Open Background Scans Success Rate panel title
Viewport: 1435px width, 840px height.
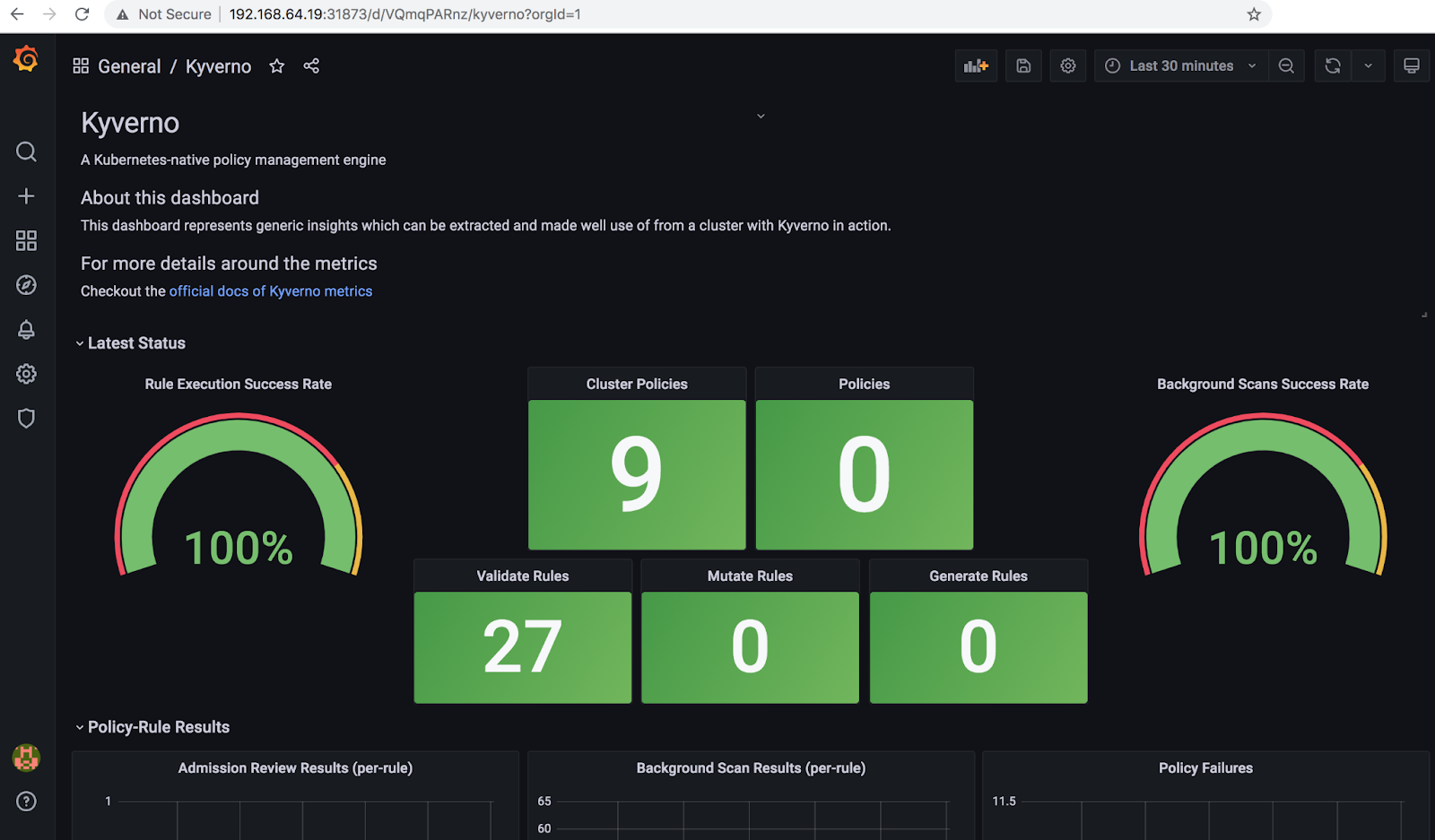1263,384
